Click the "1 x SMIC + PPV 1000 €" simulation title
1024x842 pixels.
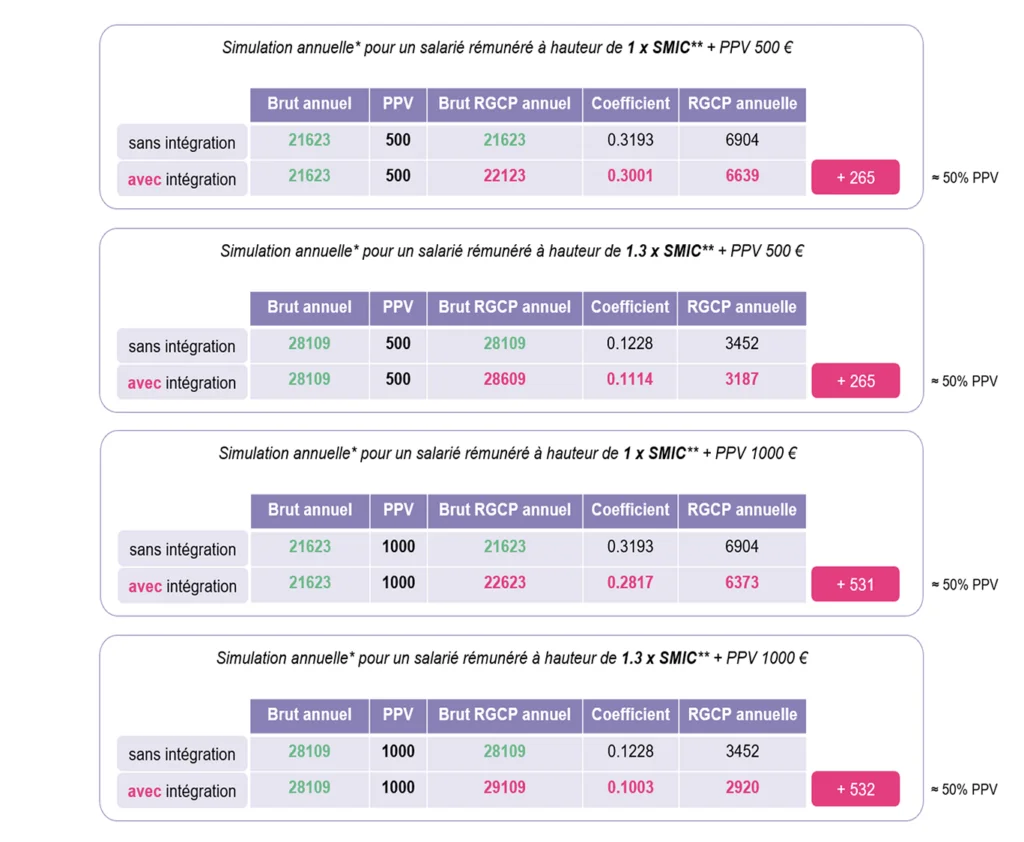coord(507,453)
